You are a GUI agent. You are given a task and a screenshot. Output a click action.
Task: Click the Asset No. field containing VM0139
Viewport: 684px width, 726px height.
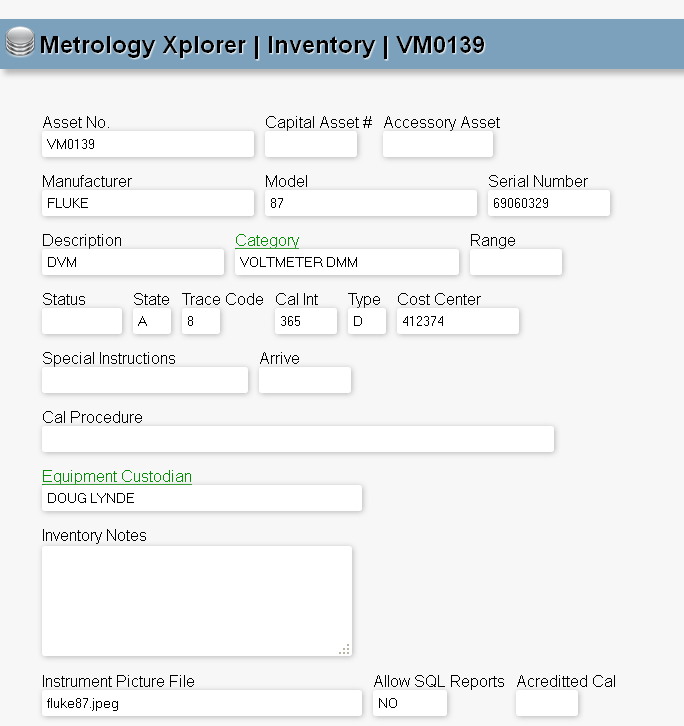pyautogui.click(x=148, y=144)
